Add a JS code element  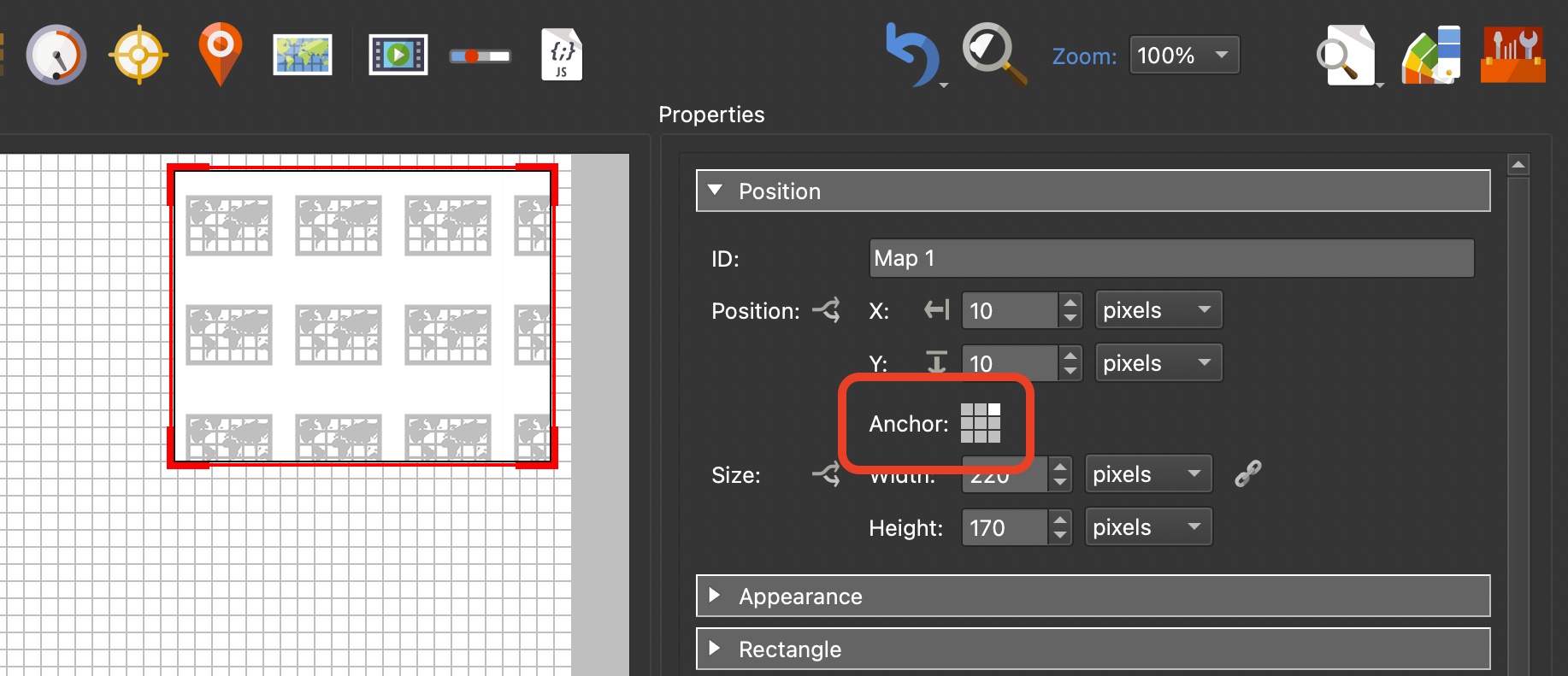point(562,56)
